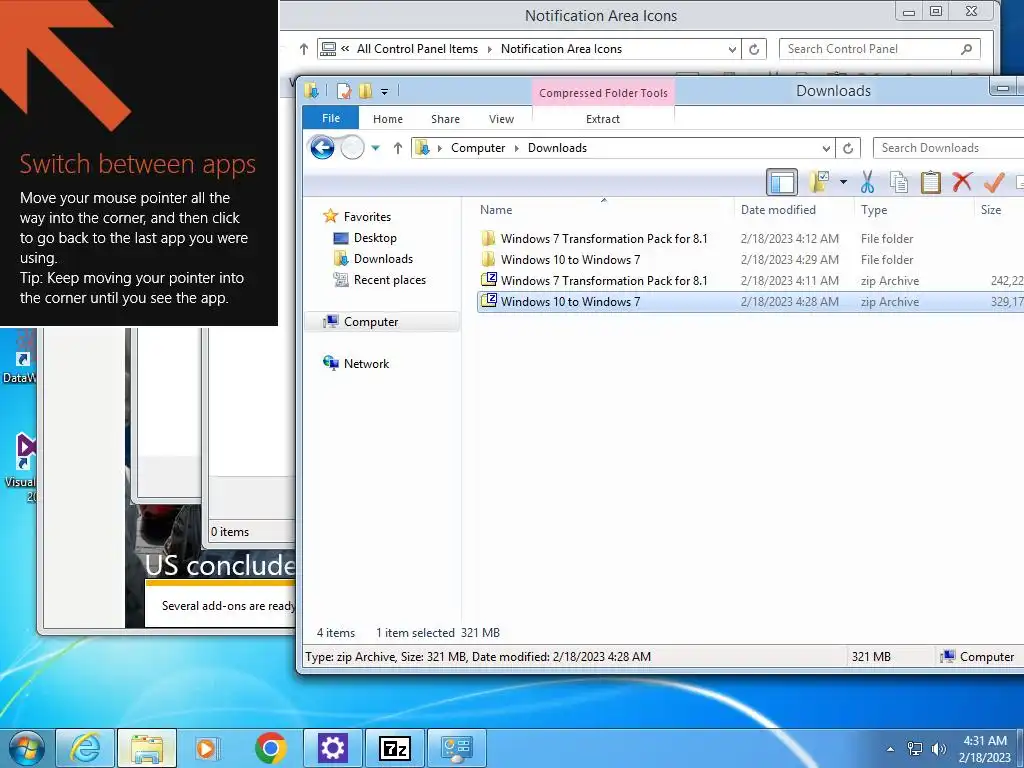Sort files by the Name column
This screenshot has width=1024, height=768.
tap(496, 210)
